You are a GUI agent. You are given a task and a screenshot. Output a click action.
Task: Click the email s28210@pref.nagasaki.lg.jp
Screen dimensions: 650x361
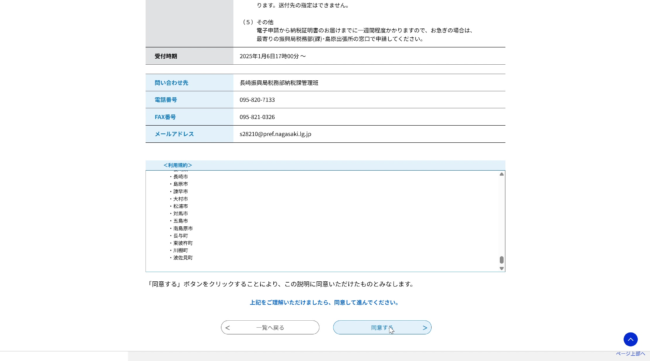tap(275, 134)
